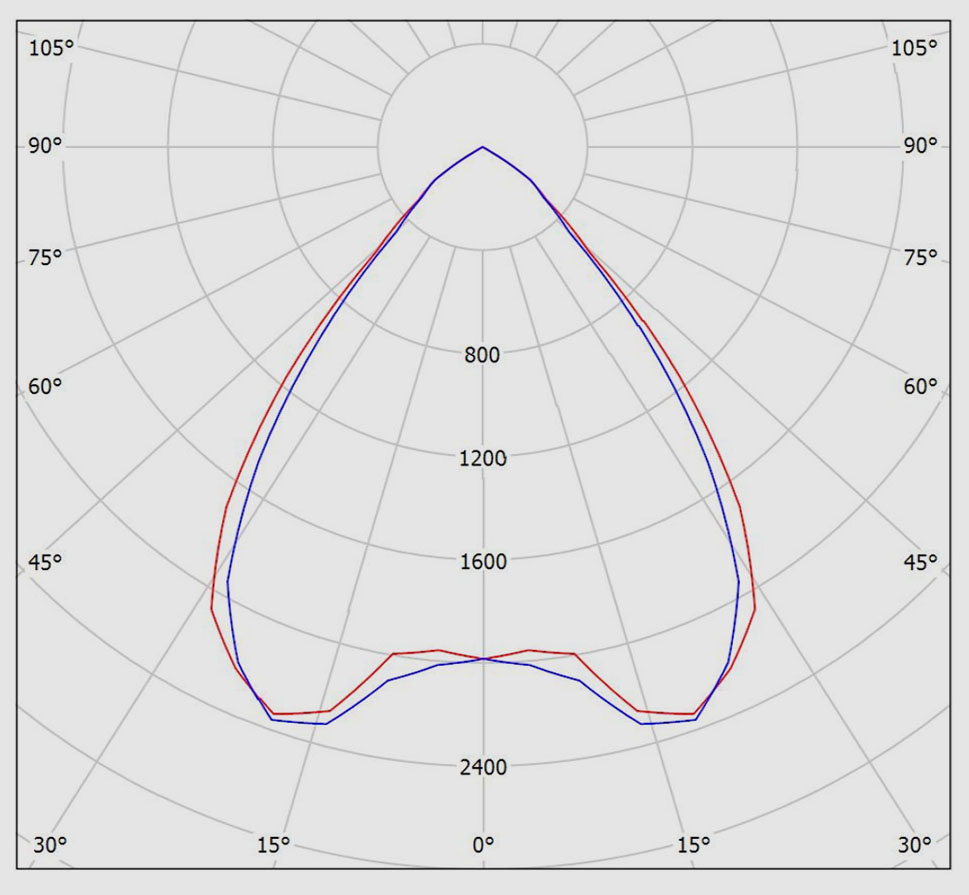
Task: Click the 0° angle label
Action: point(483,845)
